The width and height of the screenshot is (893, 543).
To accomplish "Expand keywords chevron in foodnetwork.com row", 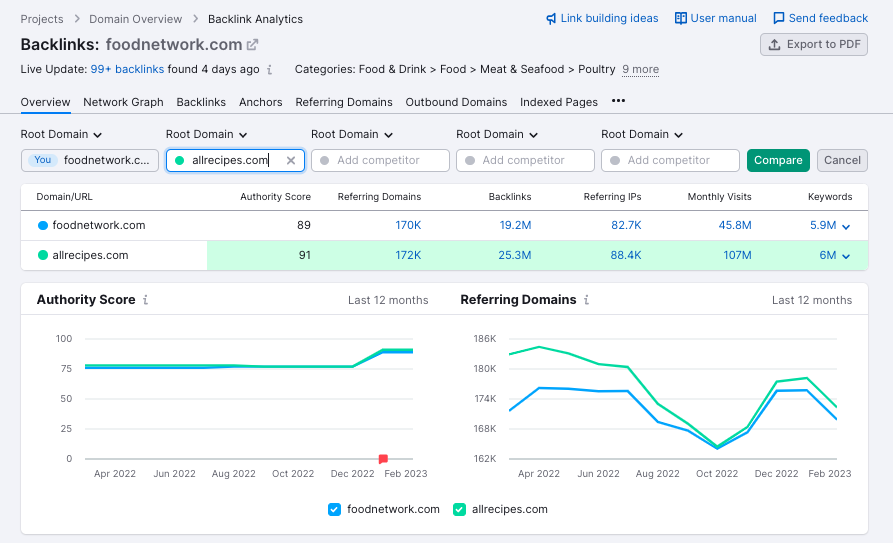I will (x=846, y=227).
